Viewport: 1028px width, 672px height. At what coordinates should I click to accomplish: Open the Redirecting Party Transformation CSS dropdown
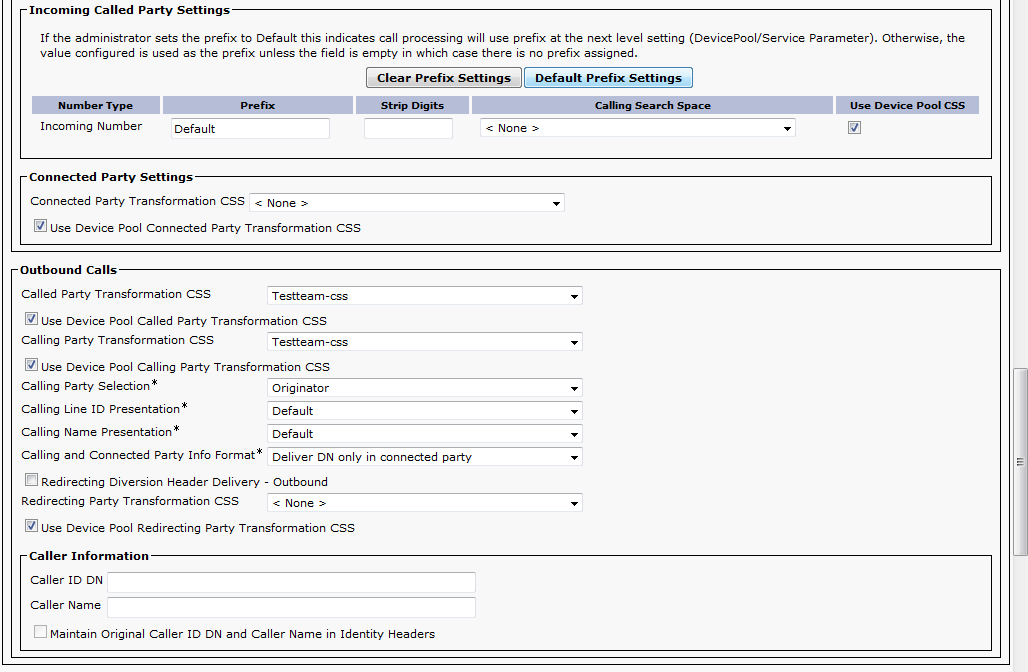tap(425, 503)
